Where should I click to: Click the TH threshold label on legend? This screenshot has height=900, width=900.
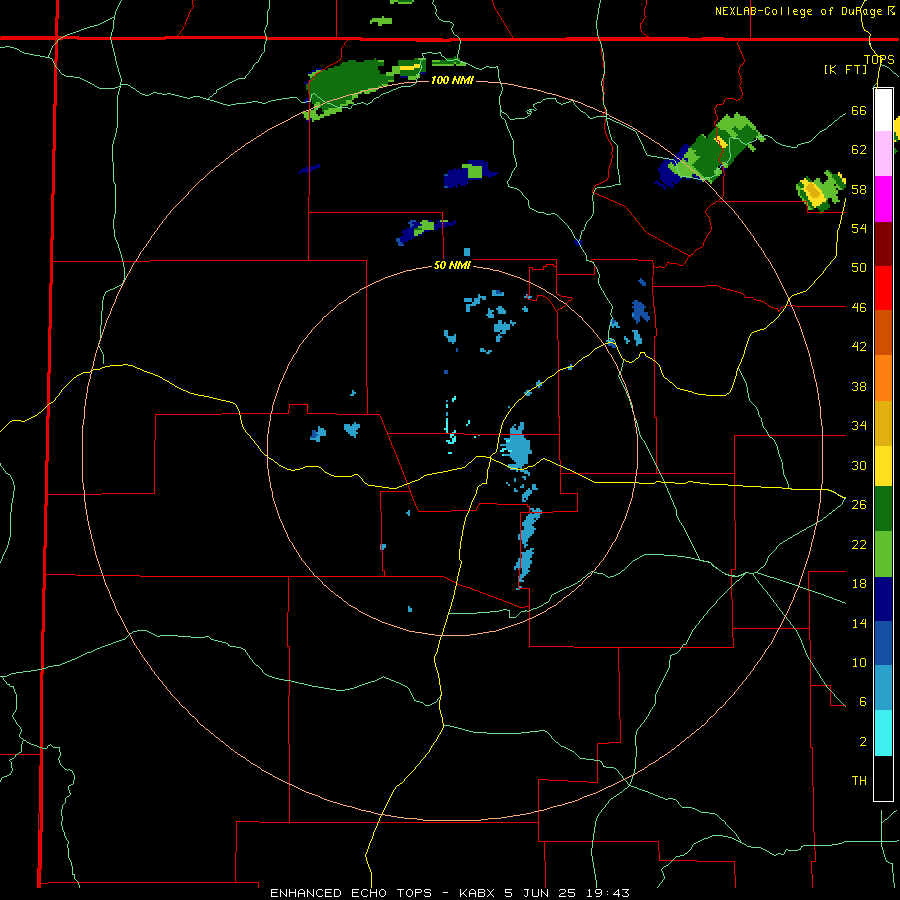(859, 781)
